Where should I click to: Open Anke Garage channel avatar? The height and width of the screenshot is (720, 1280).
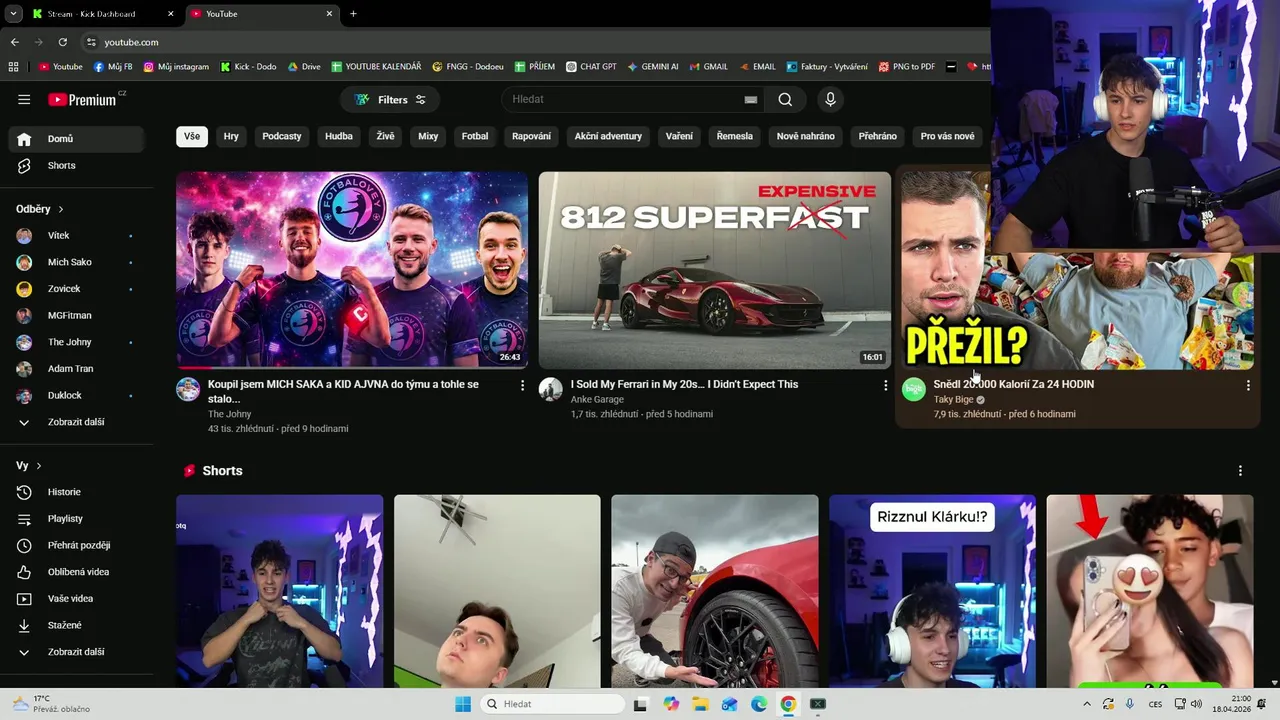[551, 389]
